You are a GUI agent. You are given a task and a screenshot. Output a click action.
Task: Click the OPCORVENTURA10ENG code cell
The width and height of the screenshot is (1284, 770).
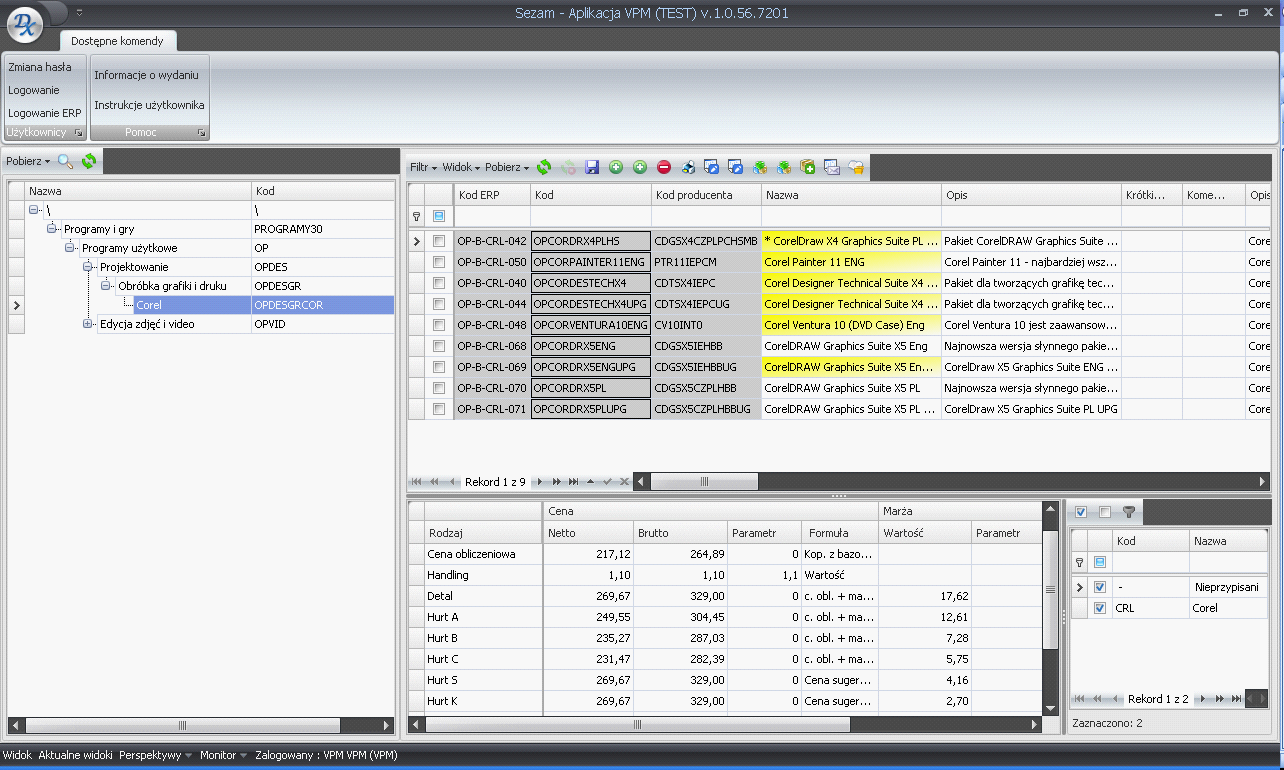coord(591,325)
